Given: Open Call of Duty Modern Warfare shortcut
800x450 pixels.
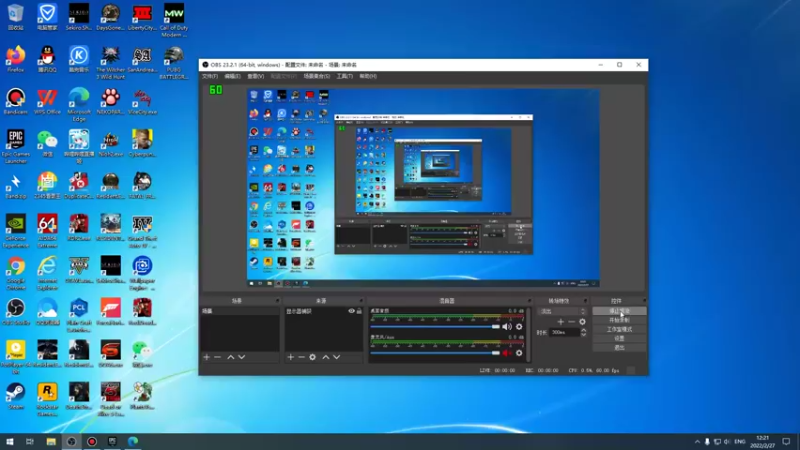Looking at the screenshot, I should (174, 20).
